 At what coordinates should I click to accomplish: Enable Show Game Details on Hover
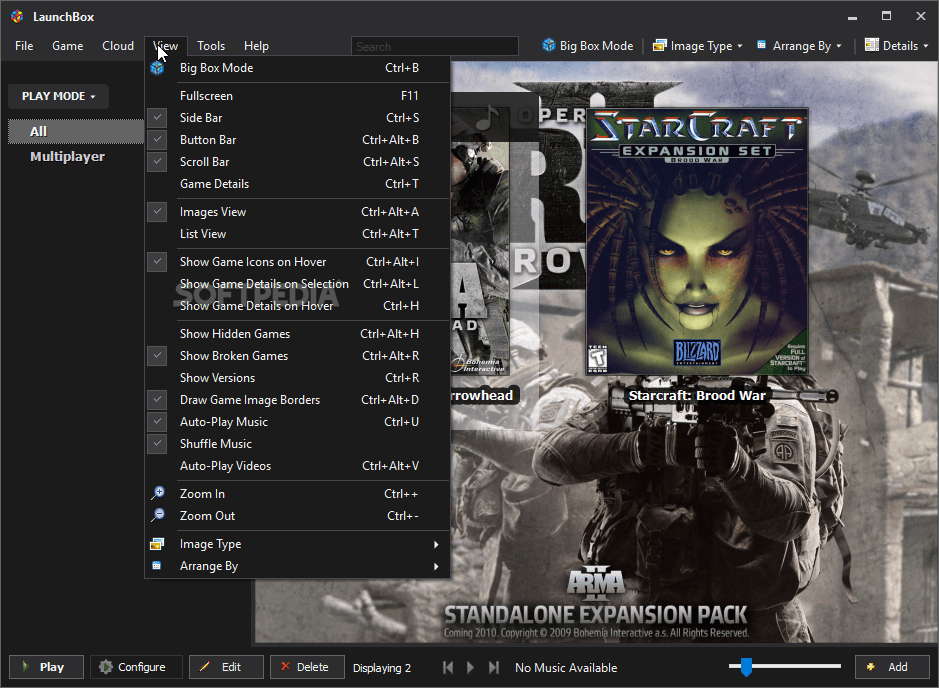pyautogui.click(x=298, y=306)
